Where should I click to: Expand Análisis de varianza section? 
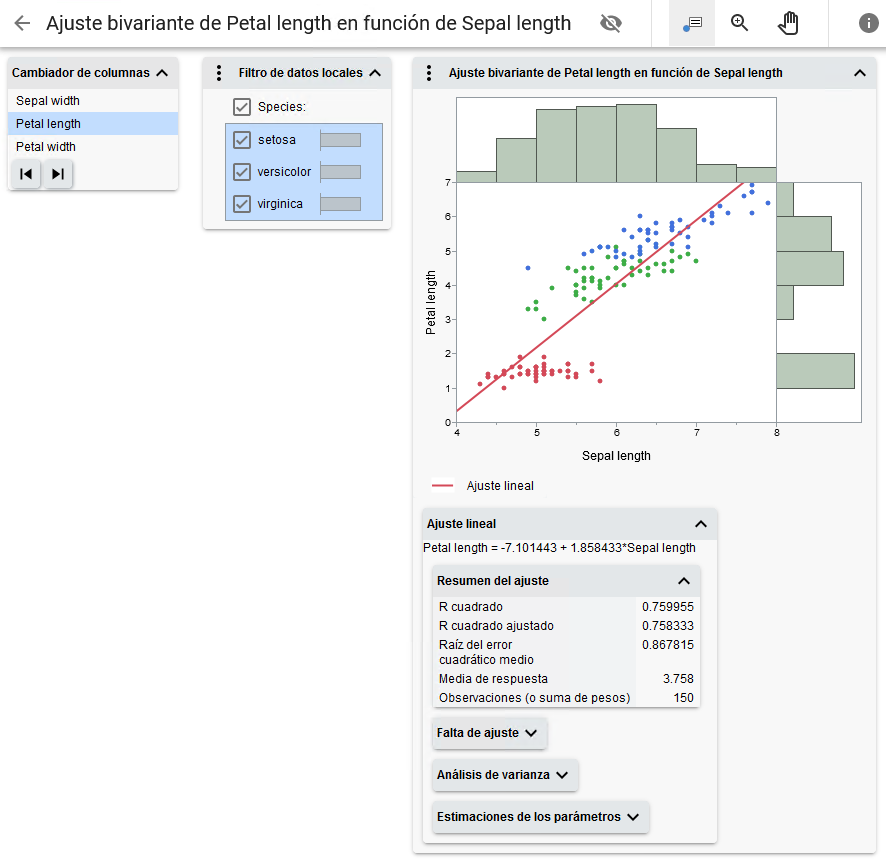tap(504, 775)
